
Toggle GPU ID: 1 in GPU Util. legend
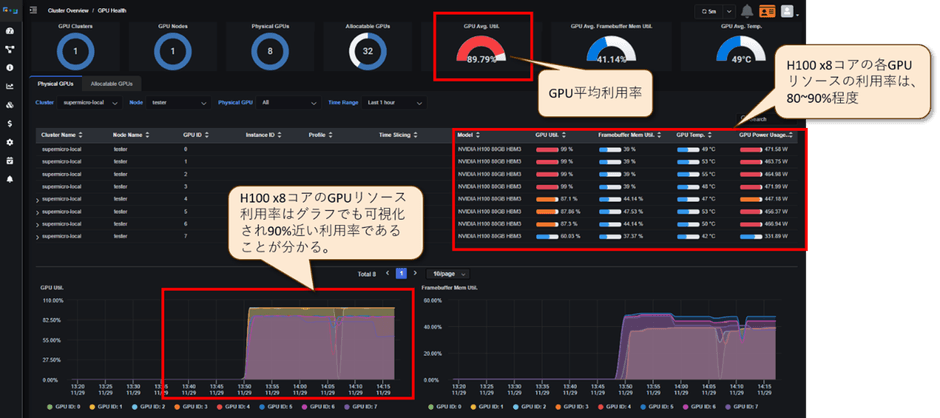(x=106, y=407)
